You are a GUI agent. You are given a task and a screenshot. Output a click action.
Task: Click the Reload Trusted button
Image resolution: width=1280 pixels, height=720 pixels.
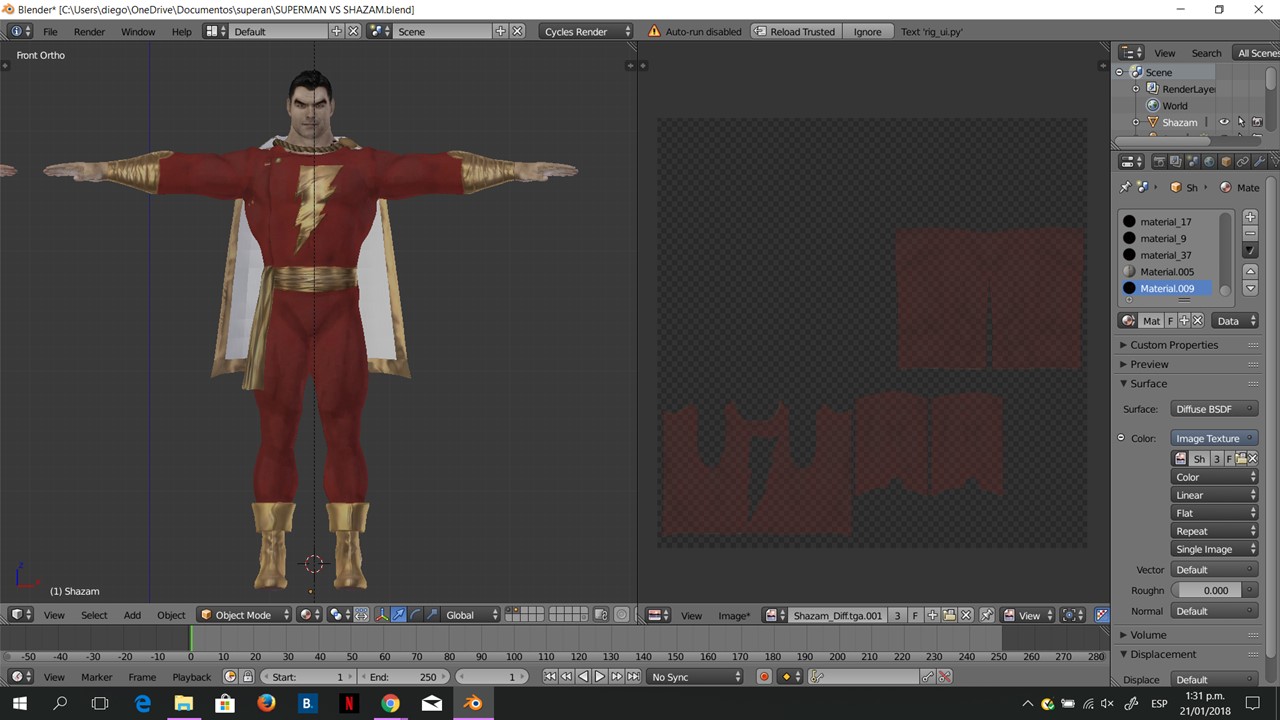(x=793, y=31)
